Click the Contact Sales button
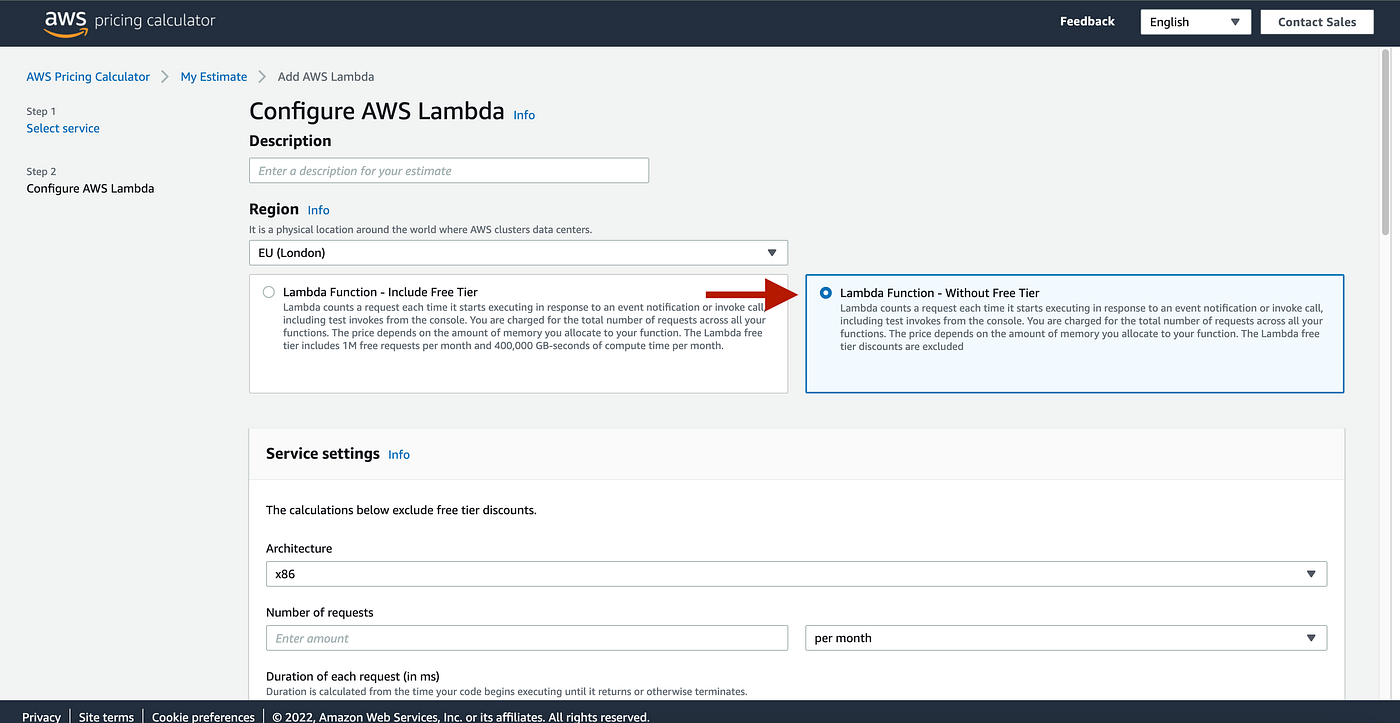This screenshot has width=1400, height=723. click(x=1317, y=22)
